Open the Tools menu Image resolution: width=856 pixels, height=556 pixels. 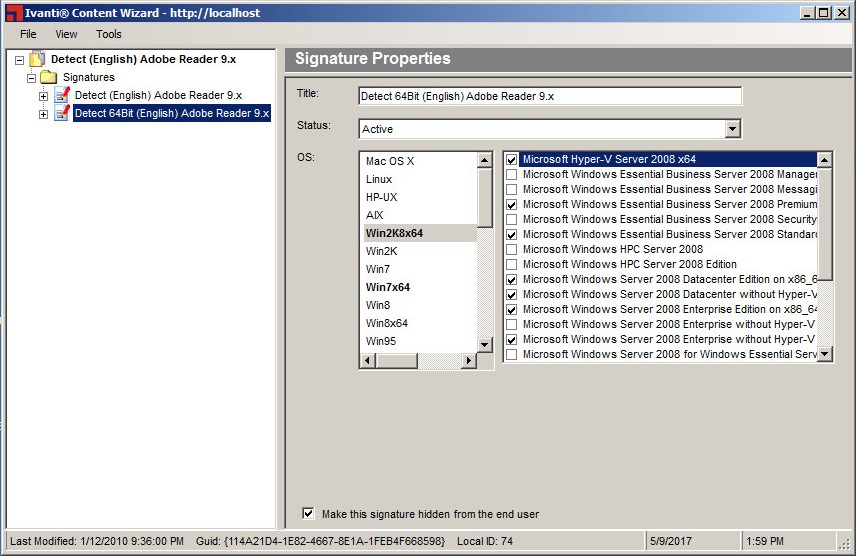tap(109, 34)
